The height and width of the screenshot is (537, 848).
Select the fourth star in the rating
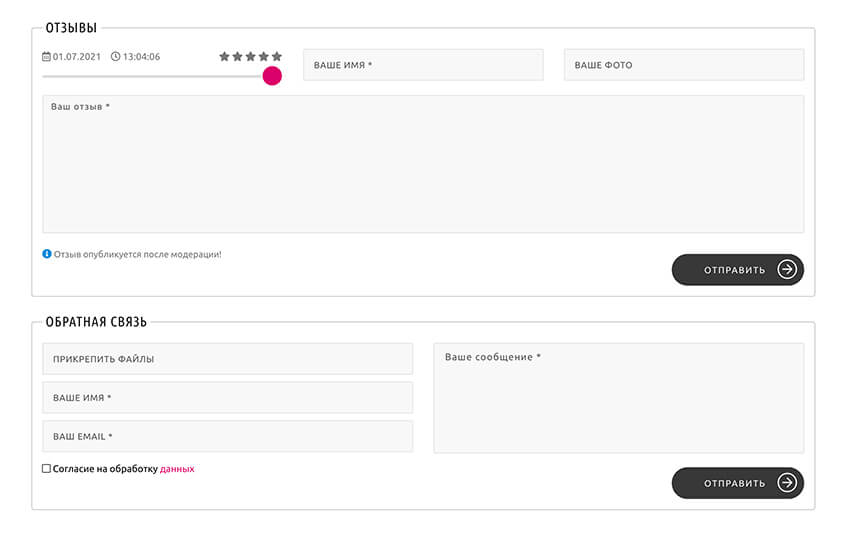264,57
